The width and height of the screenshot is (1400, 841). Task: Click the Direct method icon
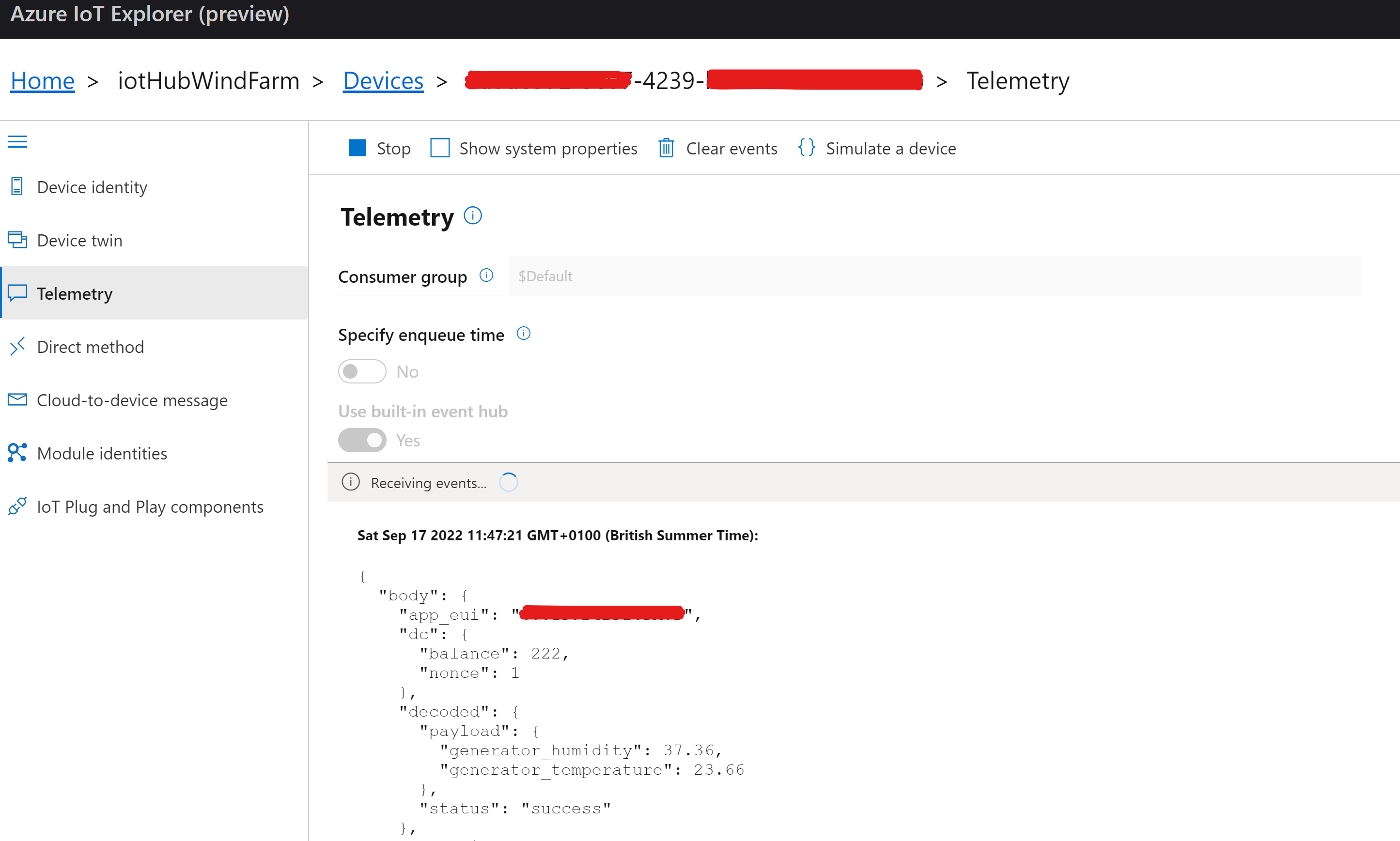click(x=17, y=346)
